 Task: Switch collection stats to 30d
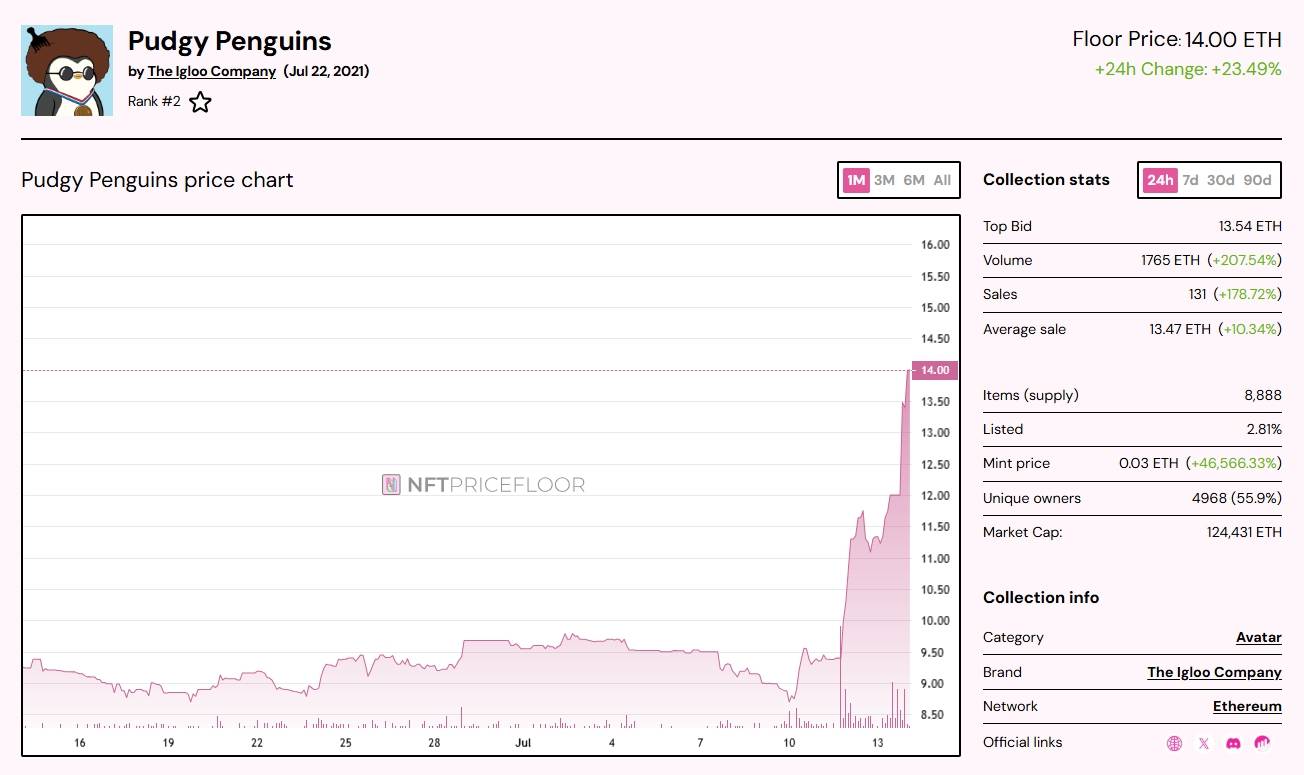coord(1220,181)
